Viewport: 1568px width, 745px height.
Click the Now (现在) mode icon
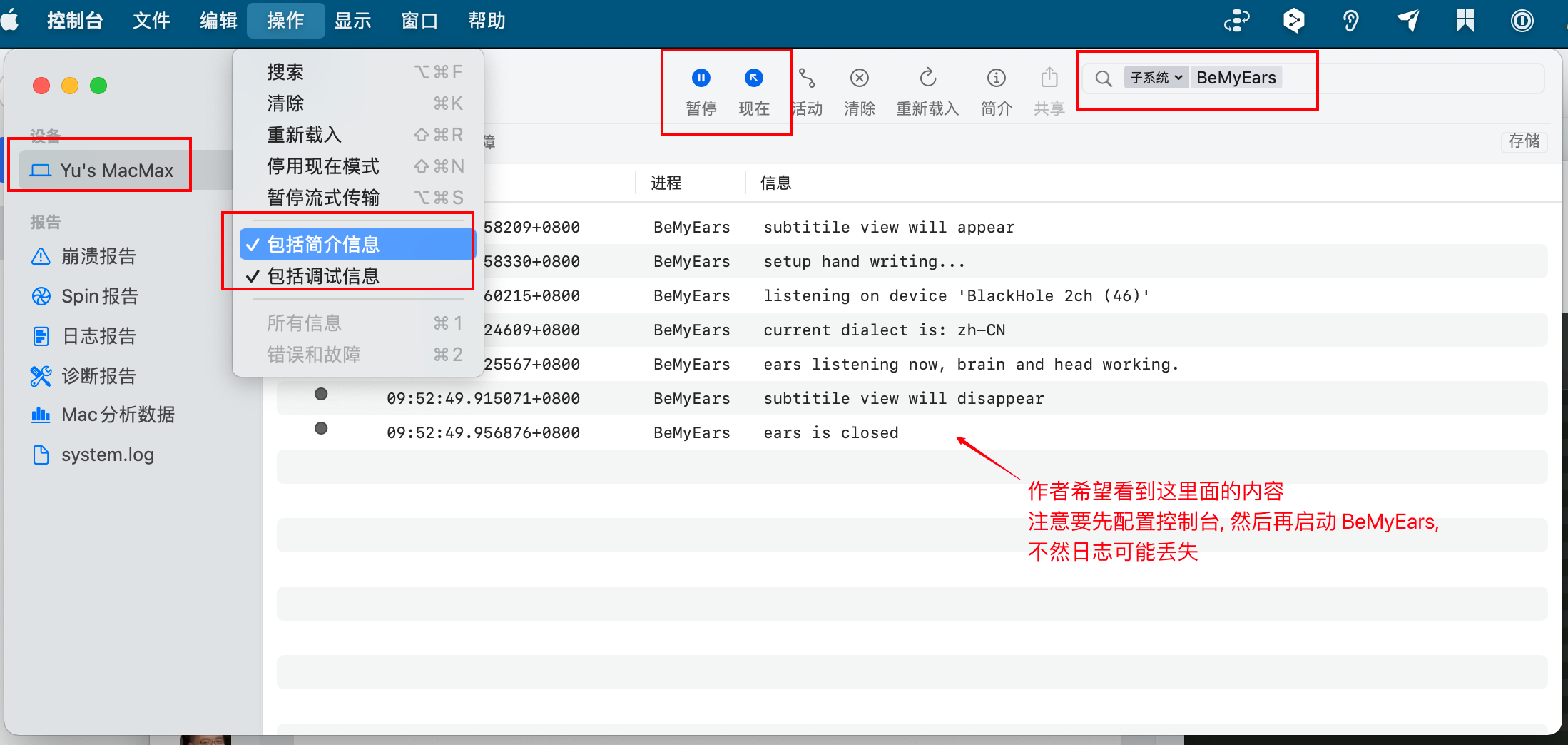[753, 78]
